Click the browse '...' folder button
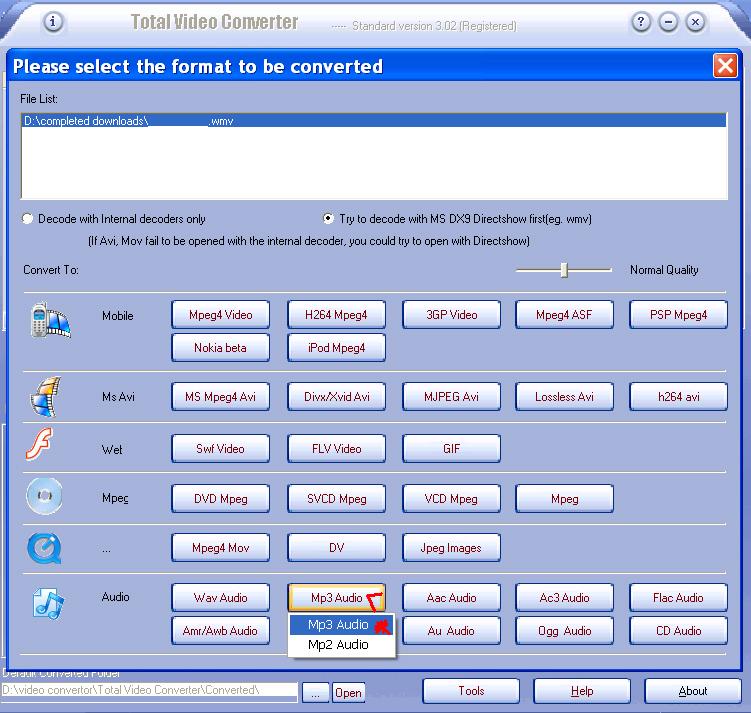 [315, 693]
